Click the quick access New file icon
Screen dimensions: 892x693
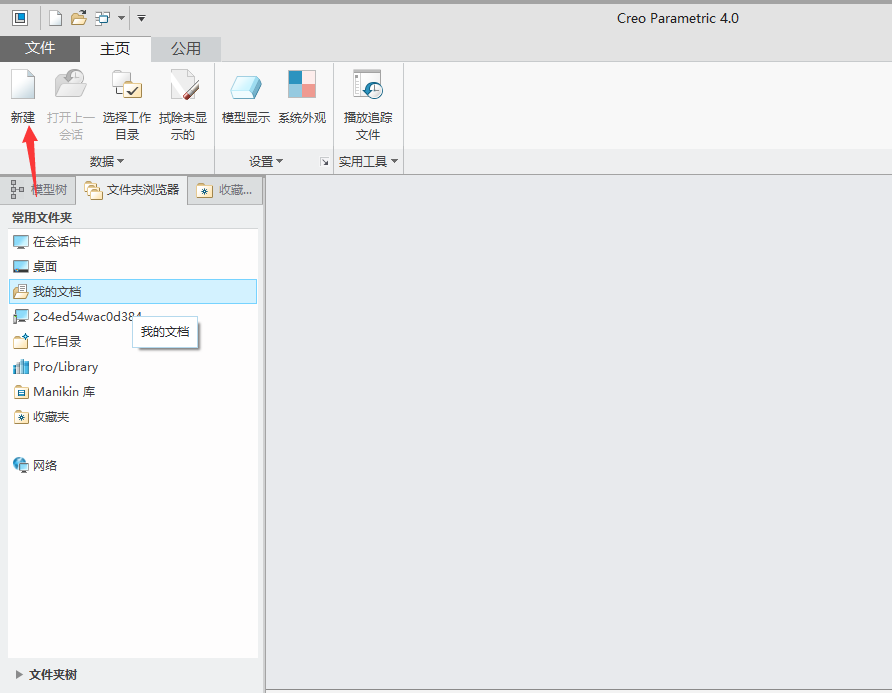pyautogui.click(x=55, y=18)
